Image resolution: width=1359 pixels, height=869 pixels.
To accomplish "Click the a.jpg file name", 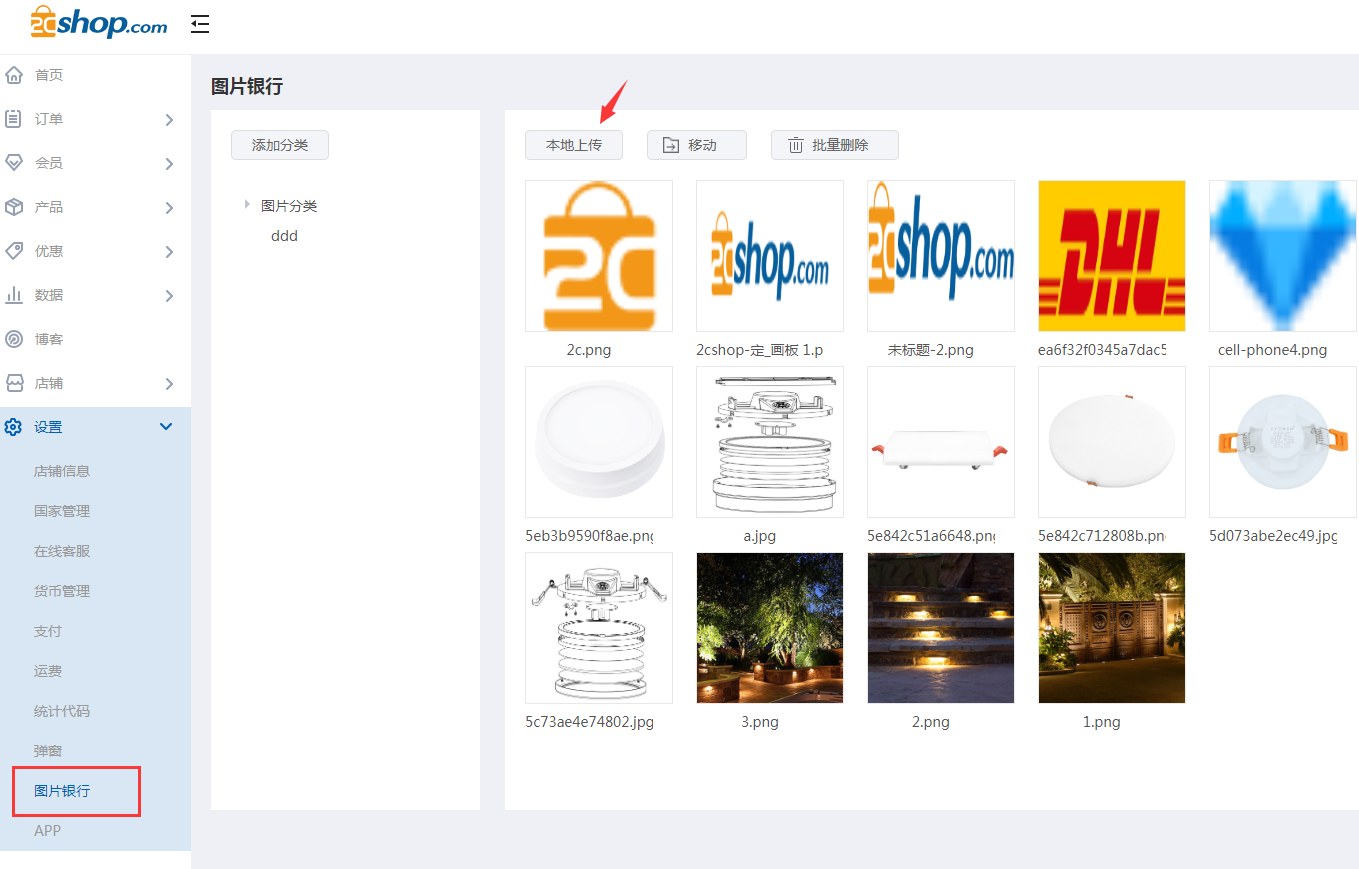I will pos(760,536).
